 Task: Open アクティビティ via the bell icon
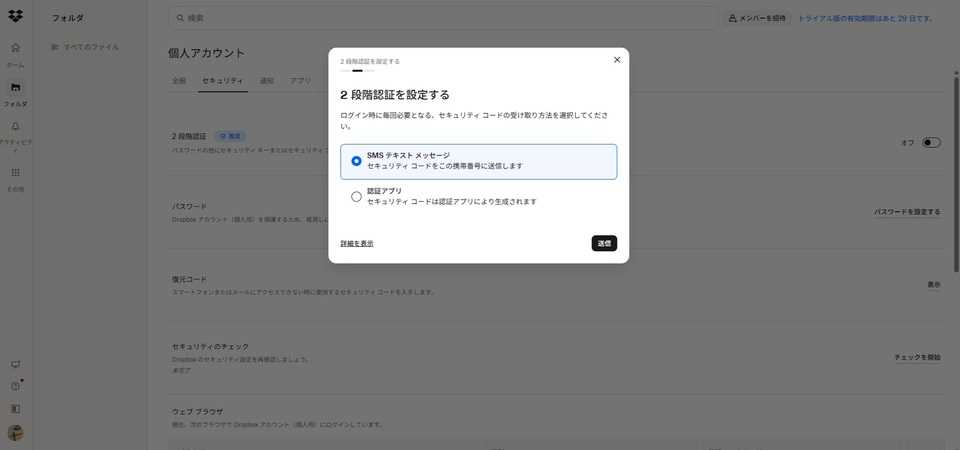tap(16, 126)
